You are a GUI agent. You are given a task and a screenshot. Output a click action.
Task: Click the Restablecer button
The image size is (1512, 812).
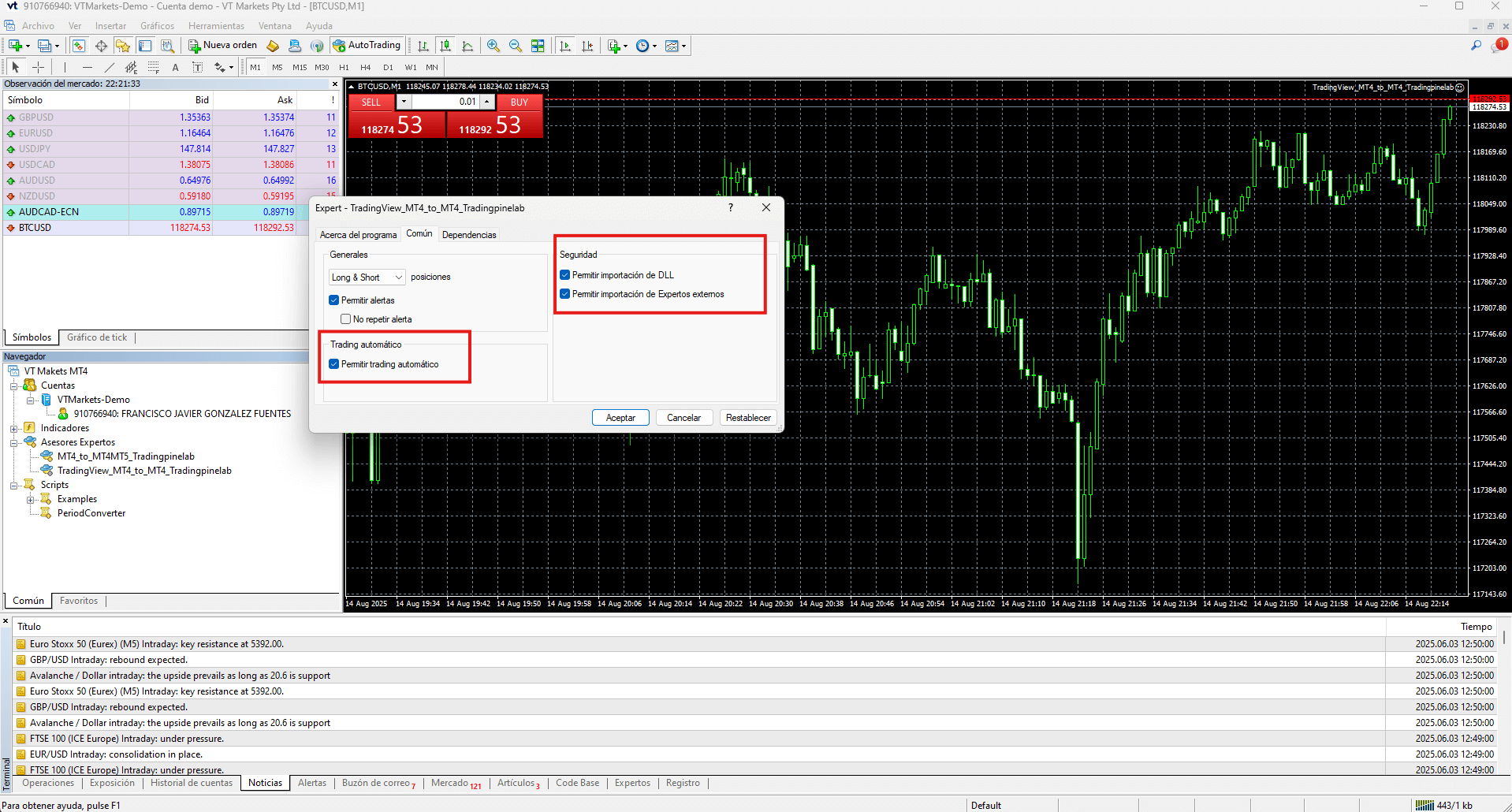click(x=748, y=418)
